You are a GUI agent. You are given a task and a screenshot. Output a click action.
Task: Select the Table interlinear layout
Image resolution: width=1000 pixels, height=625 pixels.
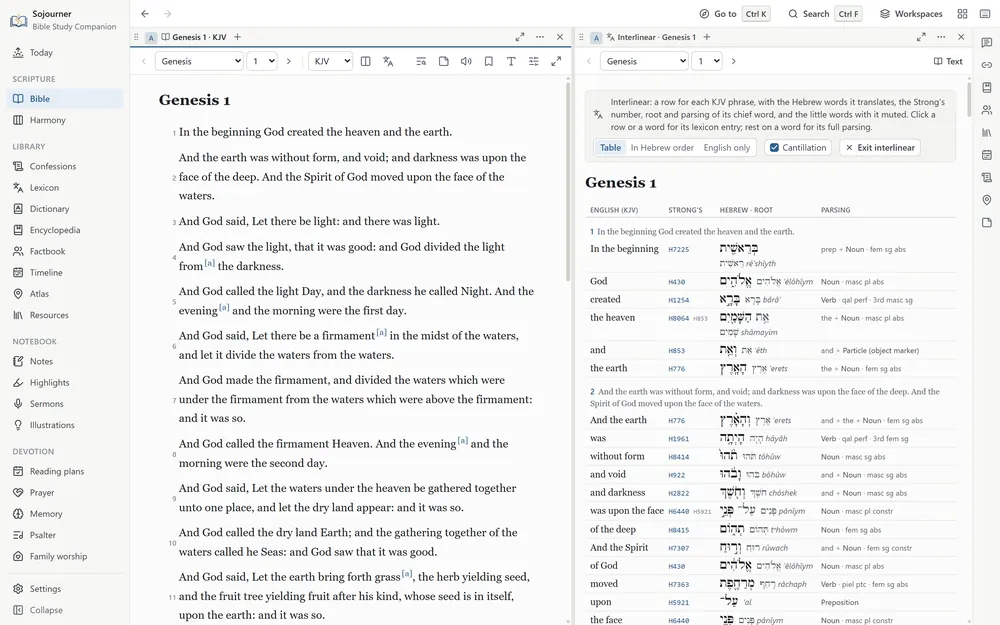pyautogui.click(x=610, y=147)
